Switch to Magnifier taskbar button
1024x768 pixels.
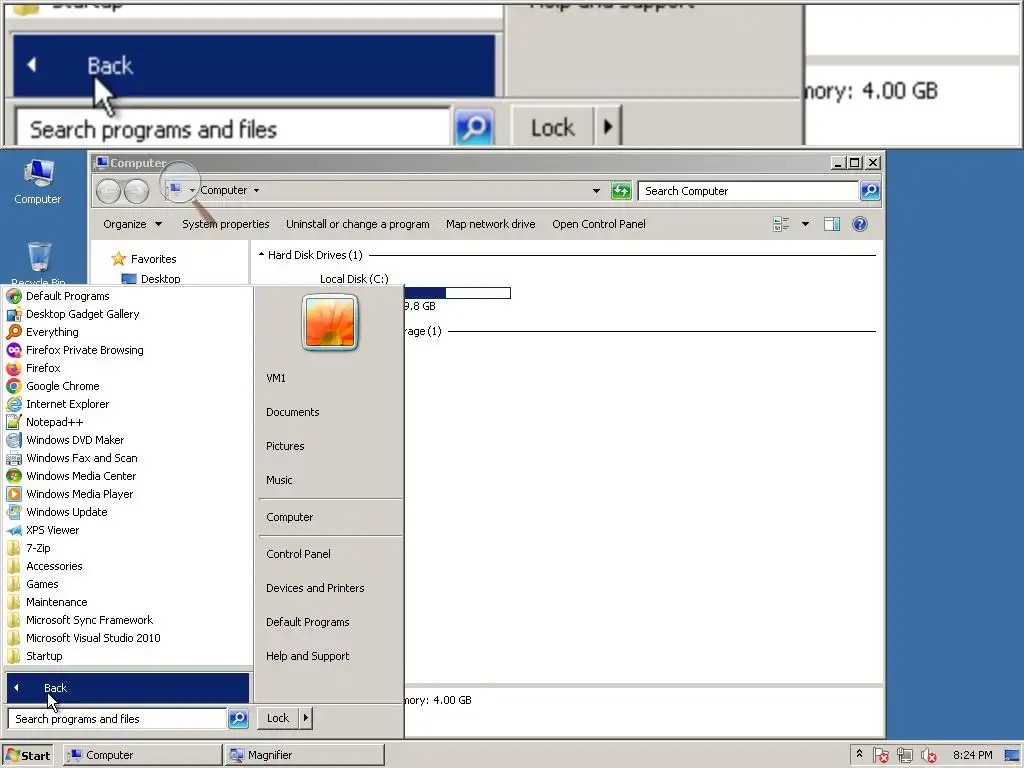[304, 755]
